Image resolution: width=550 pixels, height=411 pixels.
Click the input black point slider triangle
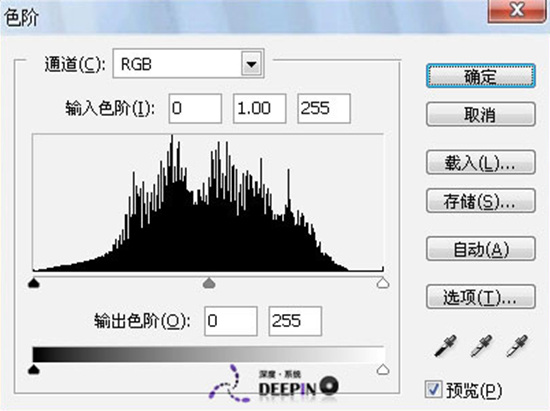pos(34,283)
